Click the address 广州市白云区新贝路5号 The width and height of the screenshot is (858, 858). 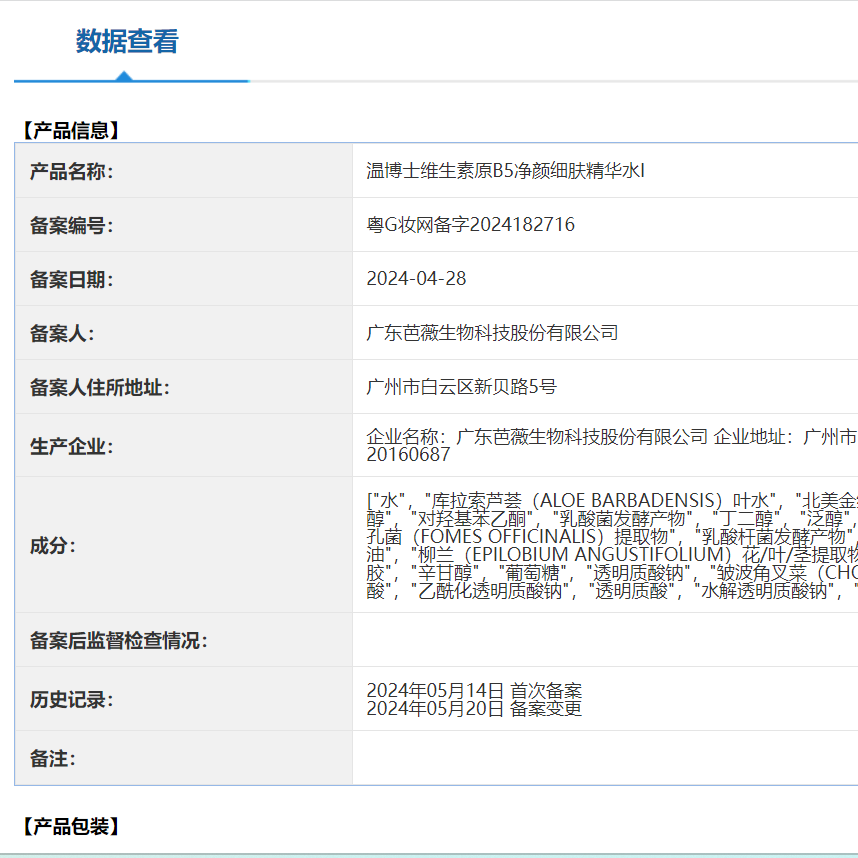coord(460,388)
